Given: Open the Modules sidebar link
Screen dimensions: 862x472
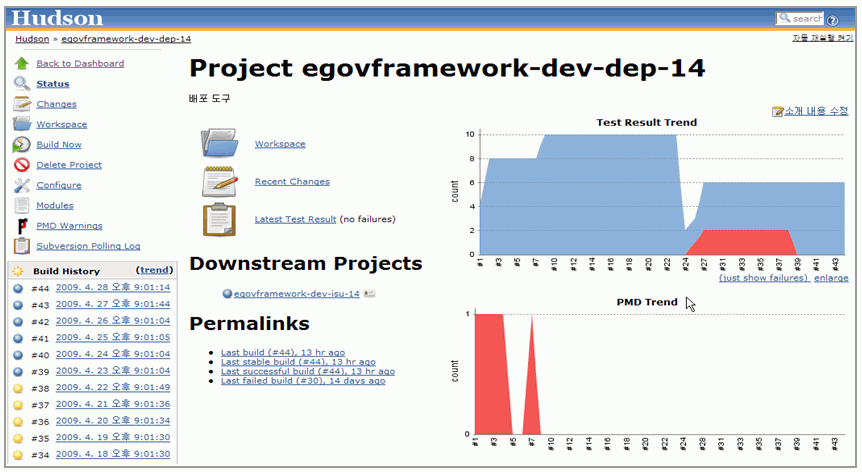Looking at the screenshot, I should [x=55, y=205].
